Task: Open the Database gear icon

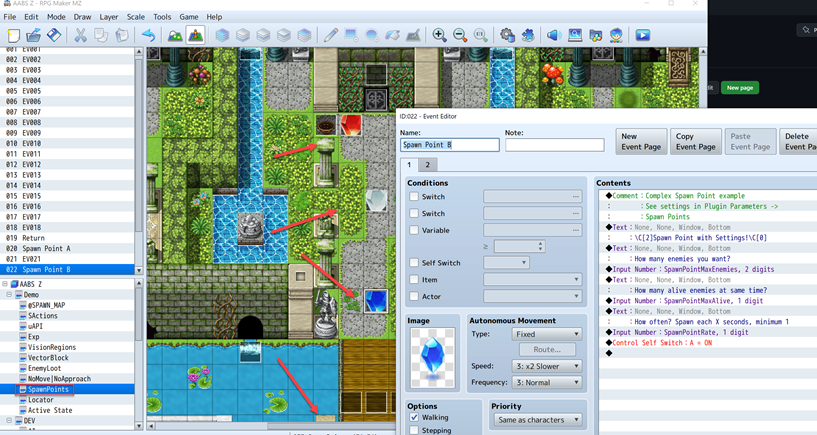Action: point(507,35)
